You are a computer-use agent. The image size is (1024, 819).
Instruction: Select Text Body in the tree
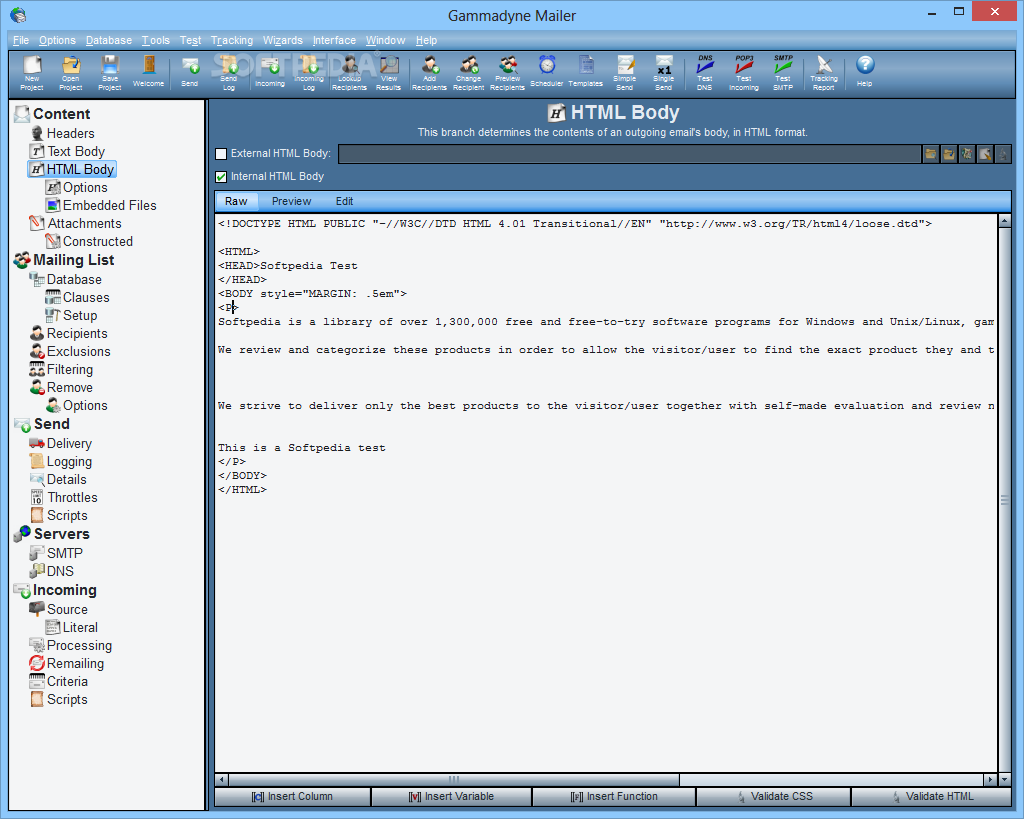[x=67, y=152]
